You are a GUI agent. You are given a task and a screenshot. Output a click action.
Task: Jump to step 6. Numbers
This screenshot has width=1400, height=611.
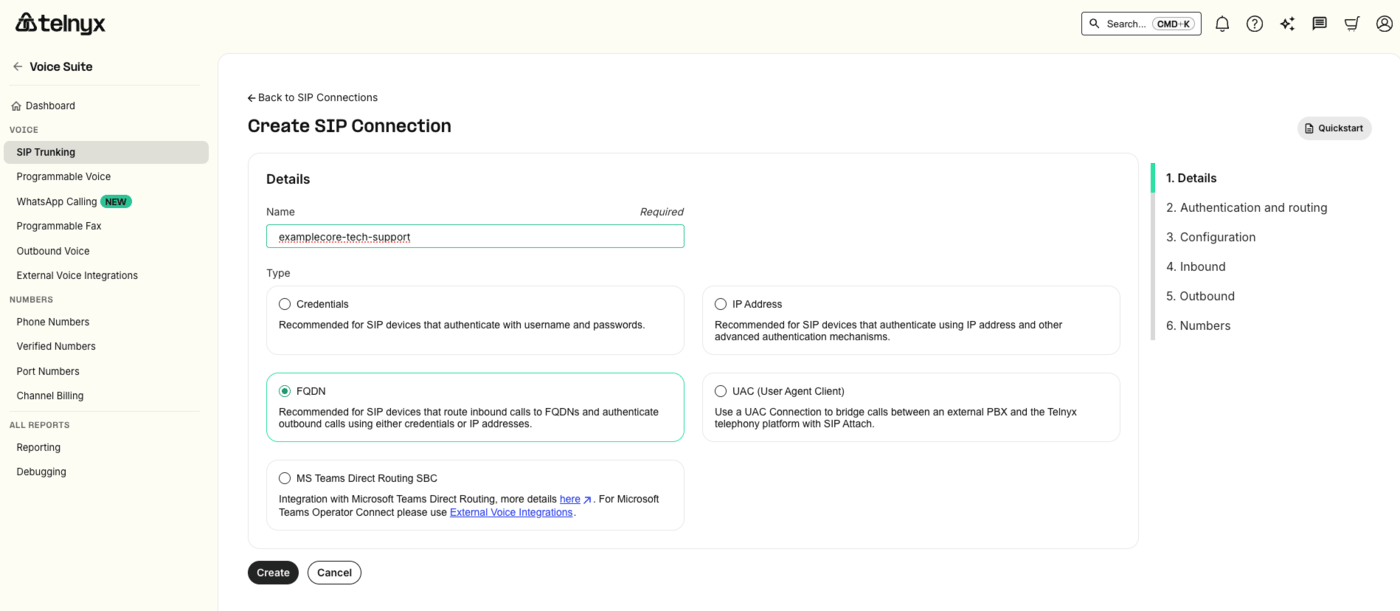(x=1198, y=326)
